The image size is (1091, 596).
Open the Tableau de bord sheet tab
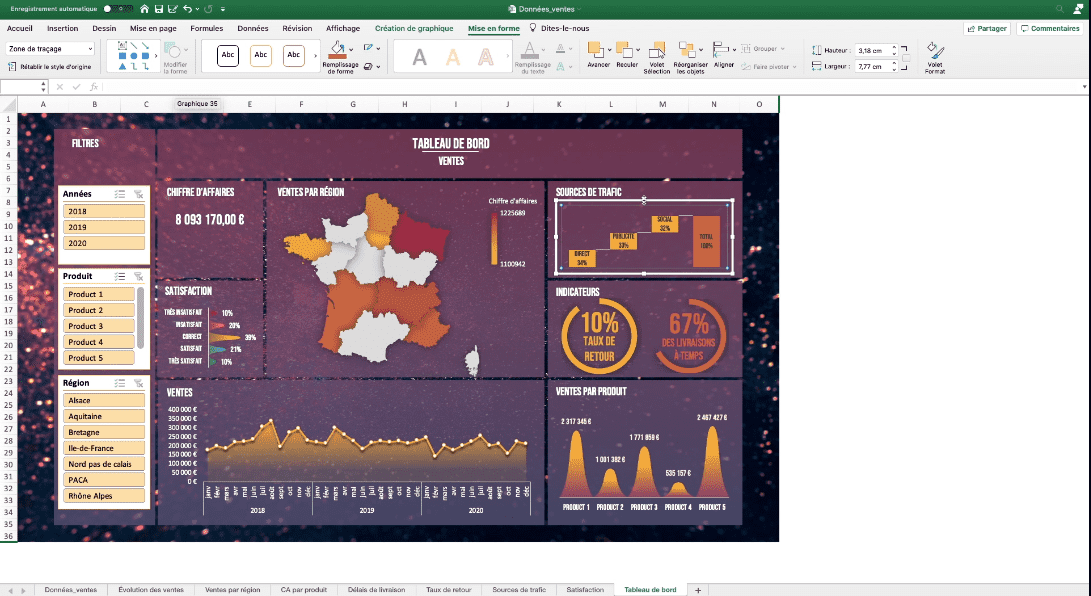pos(651,590)
